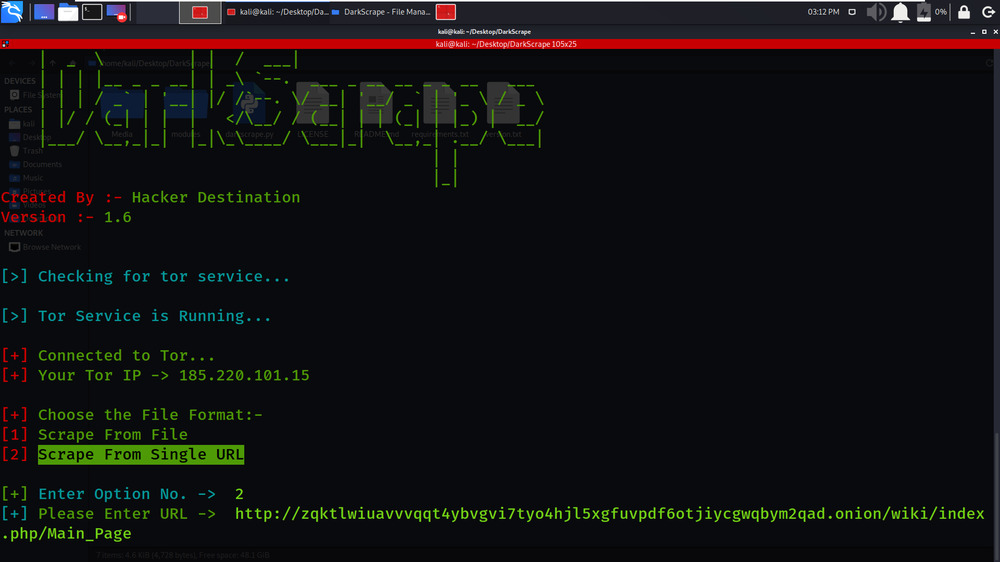The height and width of the screenshot is (562, 1000).
Task: Click 'Choose the File Format:-' line
Action: click(x=131, y=415)
